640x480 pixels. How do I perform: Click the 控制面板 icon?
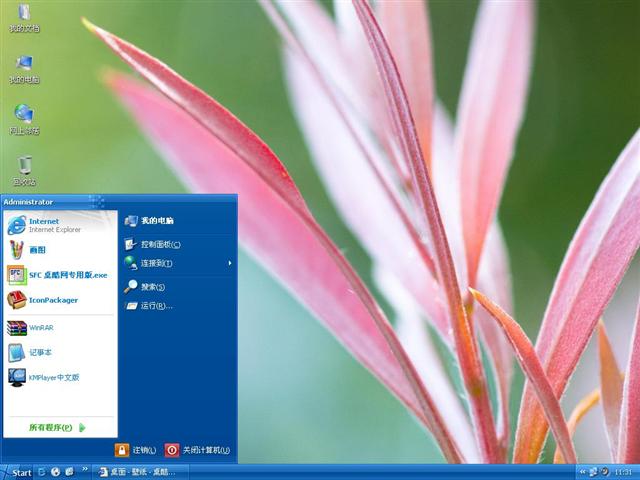click(130, 244)
